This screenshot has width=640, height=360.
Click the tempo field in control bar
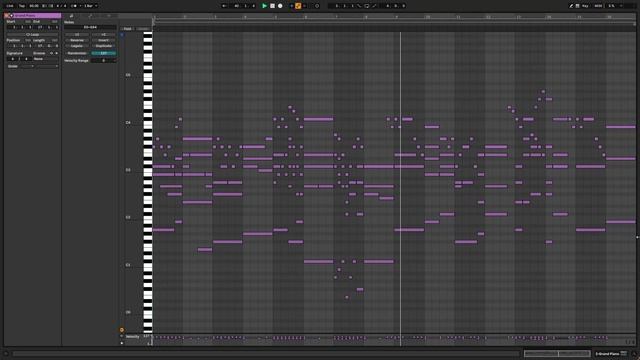coord(34,6)
